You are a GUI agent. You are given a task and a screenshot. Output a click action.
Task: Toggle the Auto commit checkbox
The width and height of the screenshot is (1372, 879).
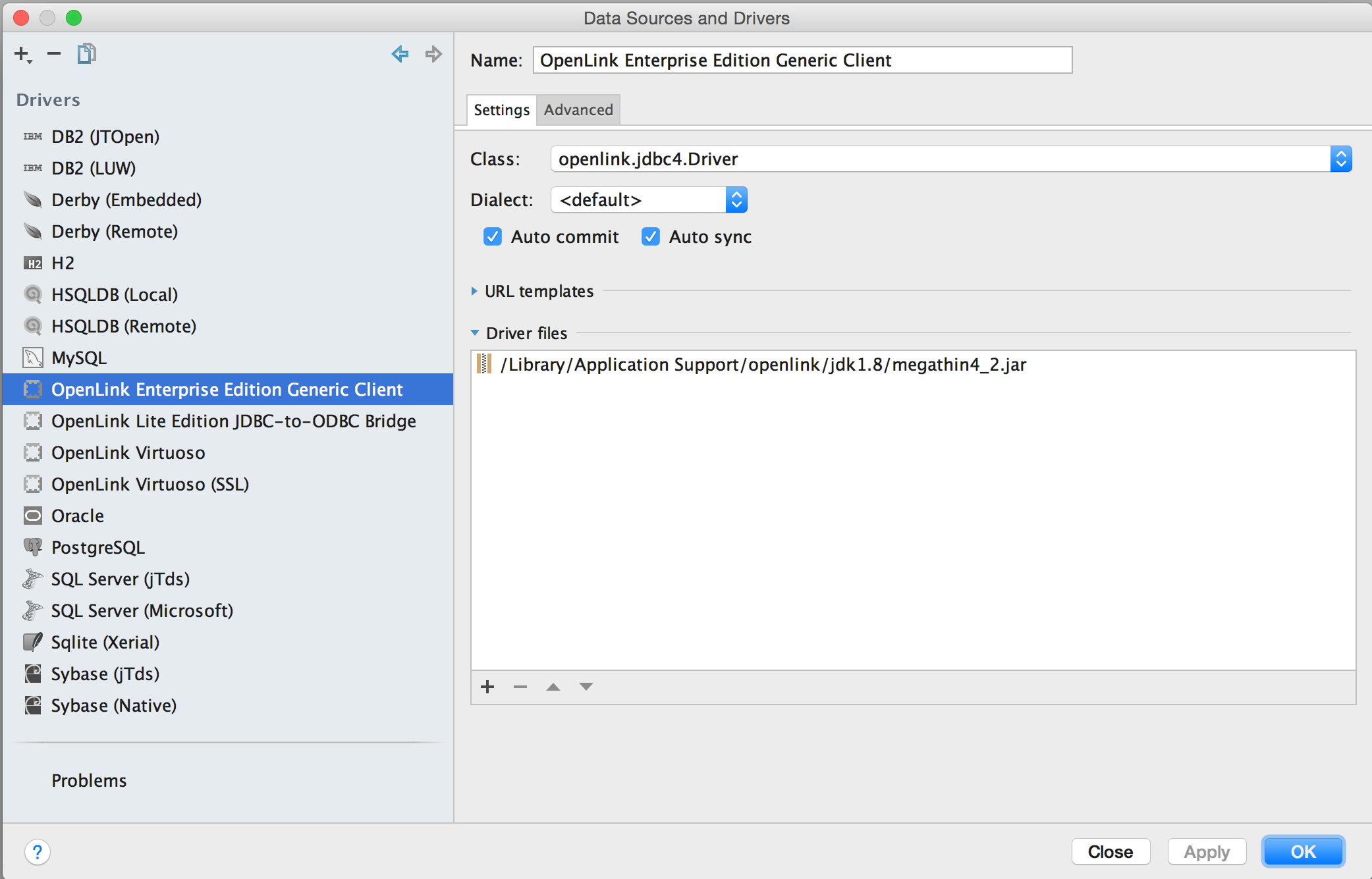(493, 236)
